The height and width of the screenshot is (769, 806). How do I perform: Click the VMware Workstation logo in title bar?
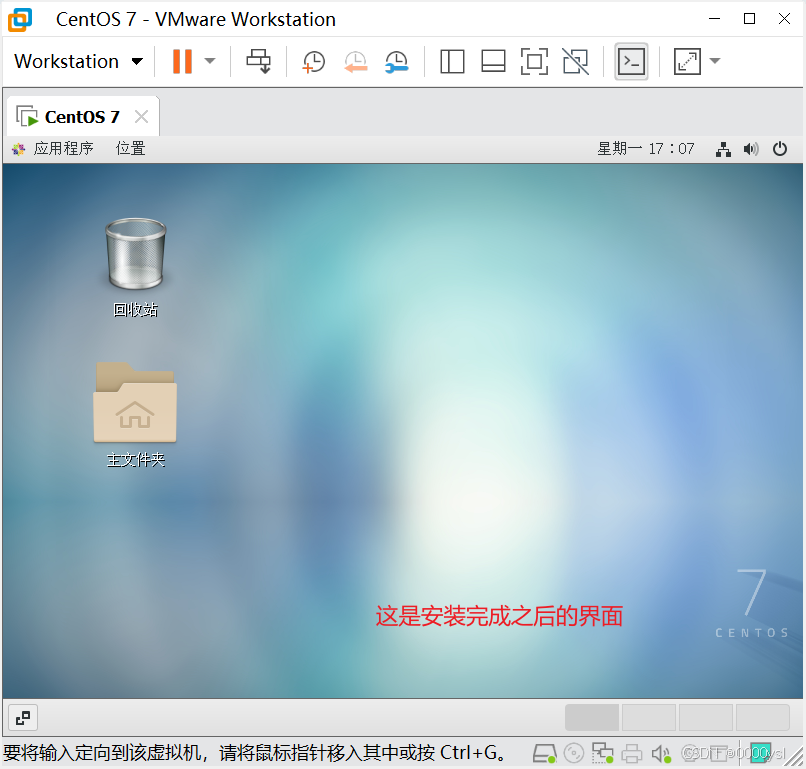[x=20, y=20]
